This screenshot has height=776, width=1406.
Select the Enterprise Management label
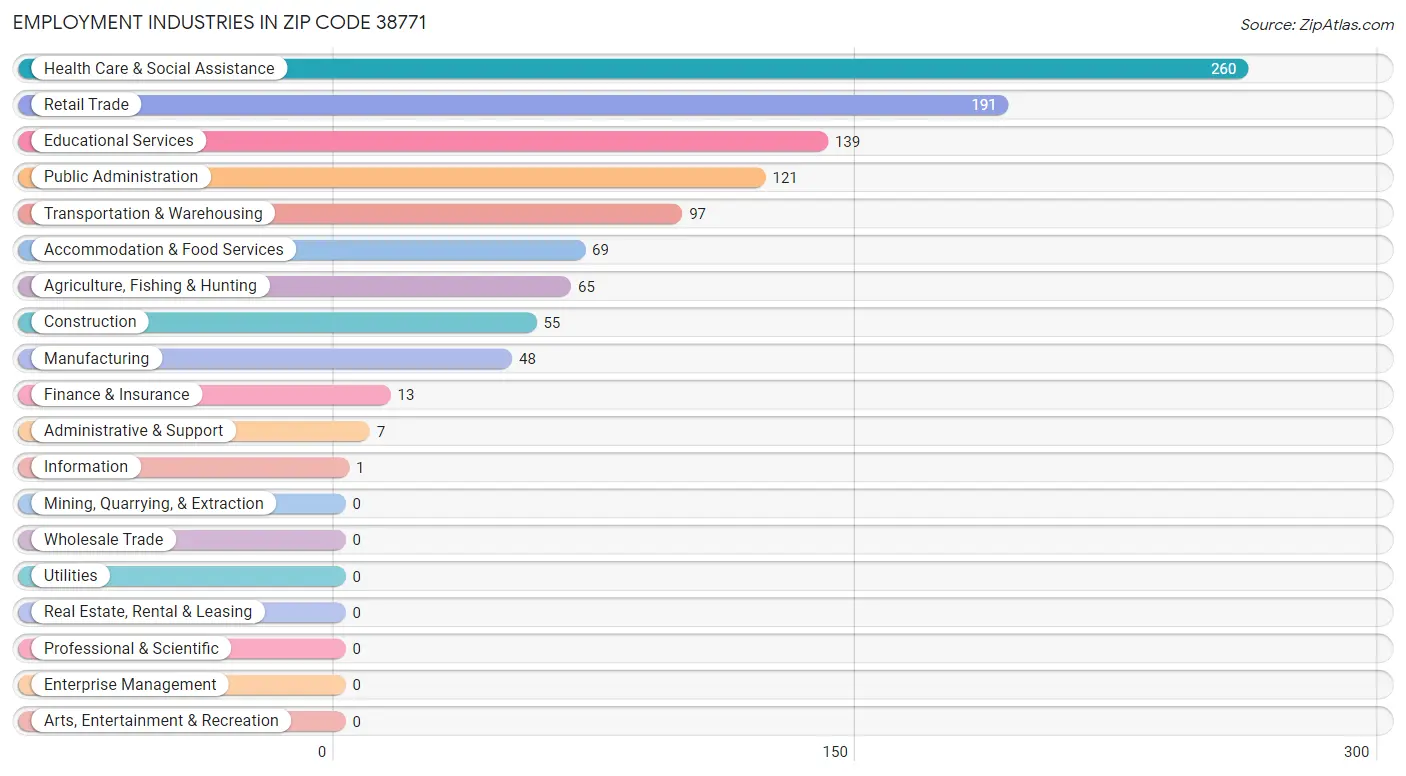click(130, 684)
